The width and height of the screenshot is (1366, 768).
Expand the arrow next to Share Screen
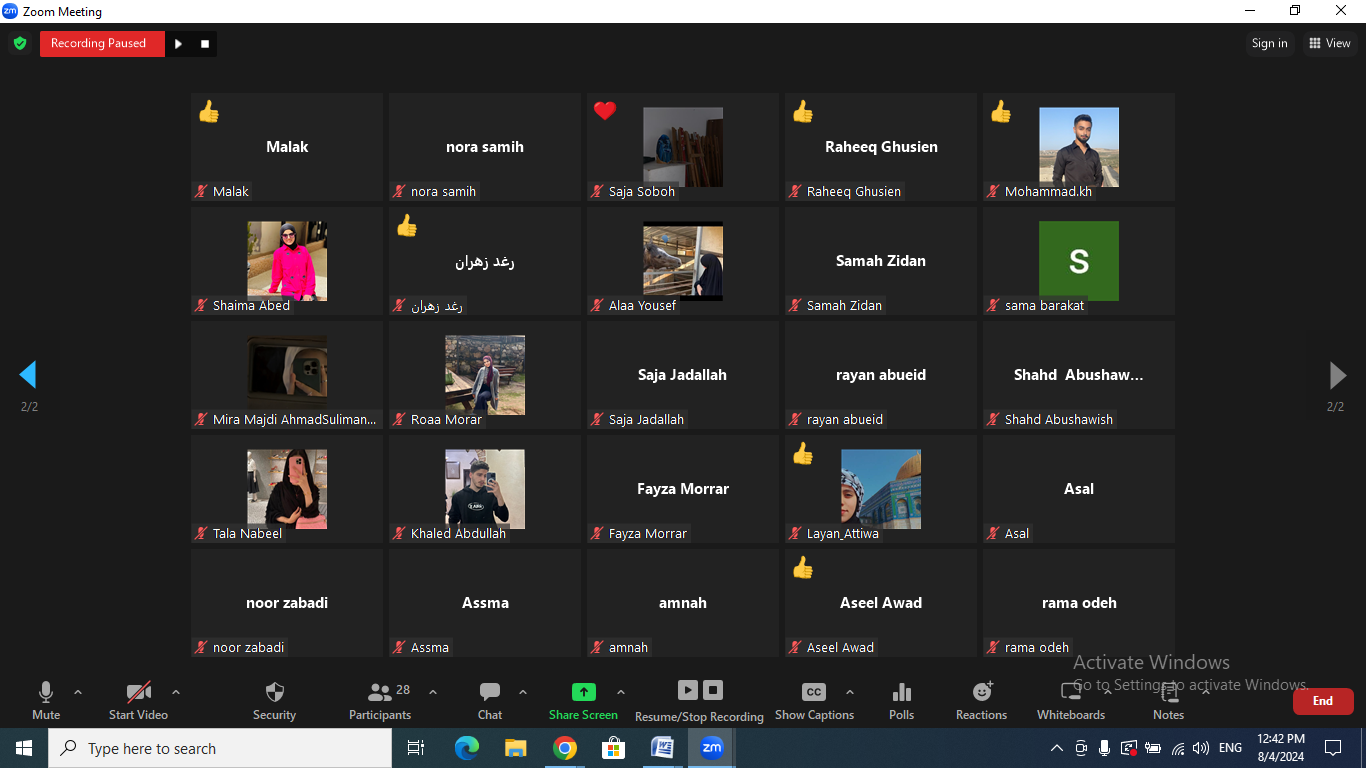[x=621, y=692]
